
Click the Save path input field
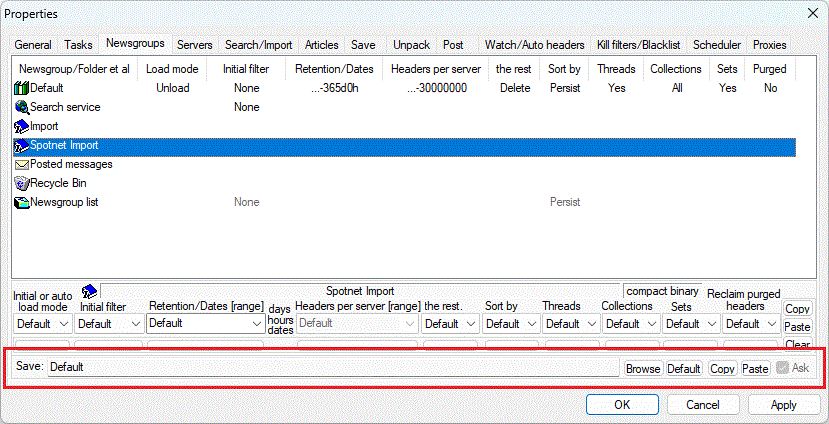pyautogui.click(x=332, y=368)
